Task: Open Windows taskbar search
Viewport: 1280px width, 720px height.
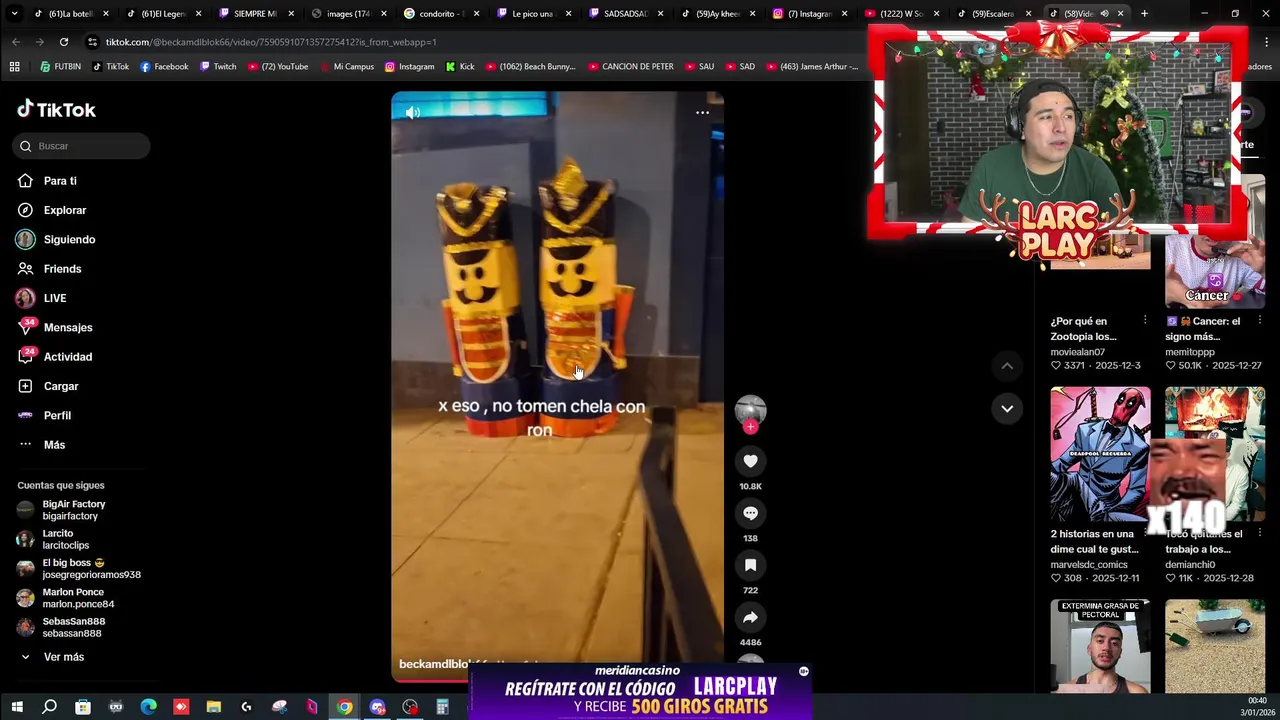Action: [49, 707]
